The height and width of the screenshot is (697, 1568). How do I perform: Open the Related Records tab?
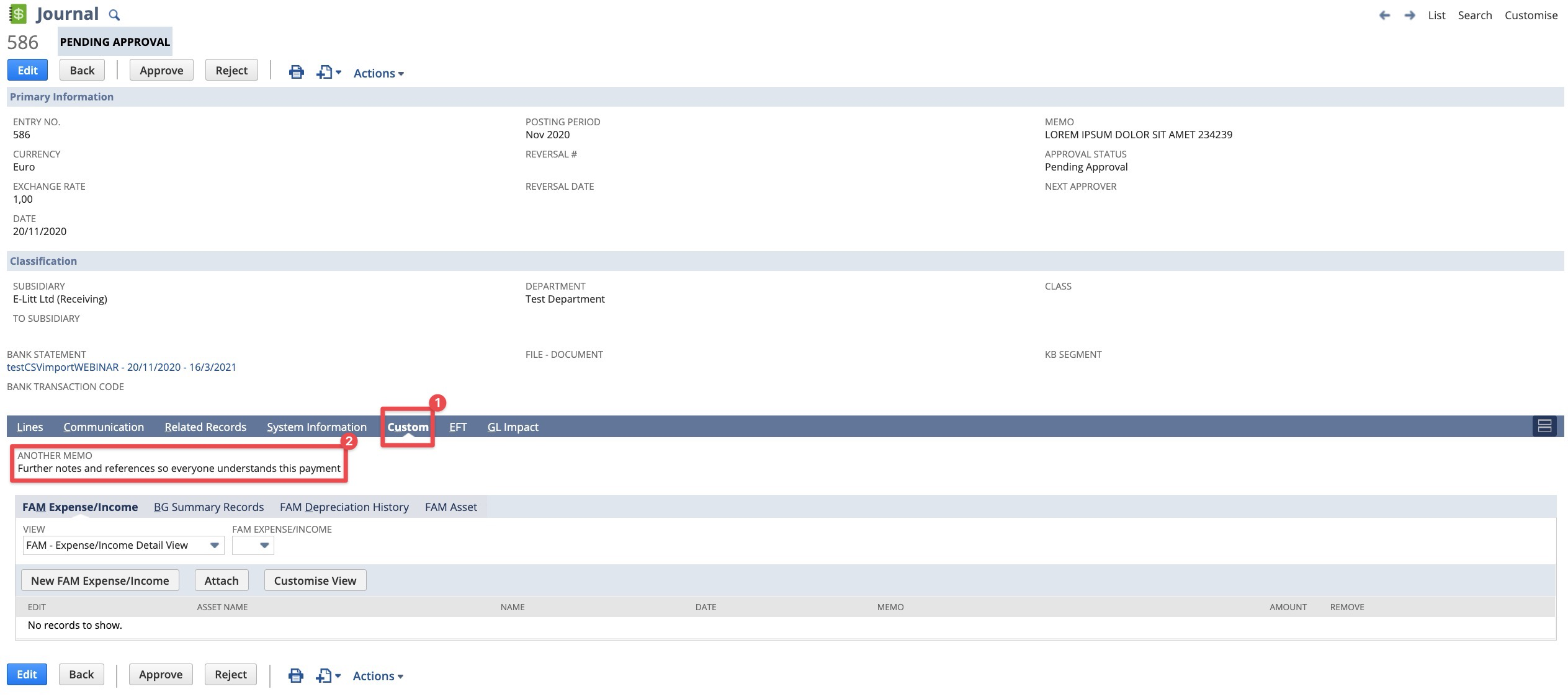205,427
